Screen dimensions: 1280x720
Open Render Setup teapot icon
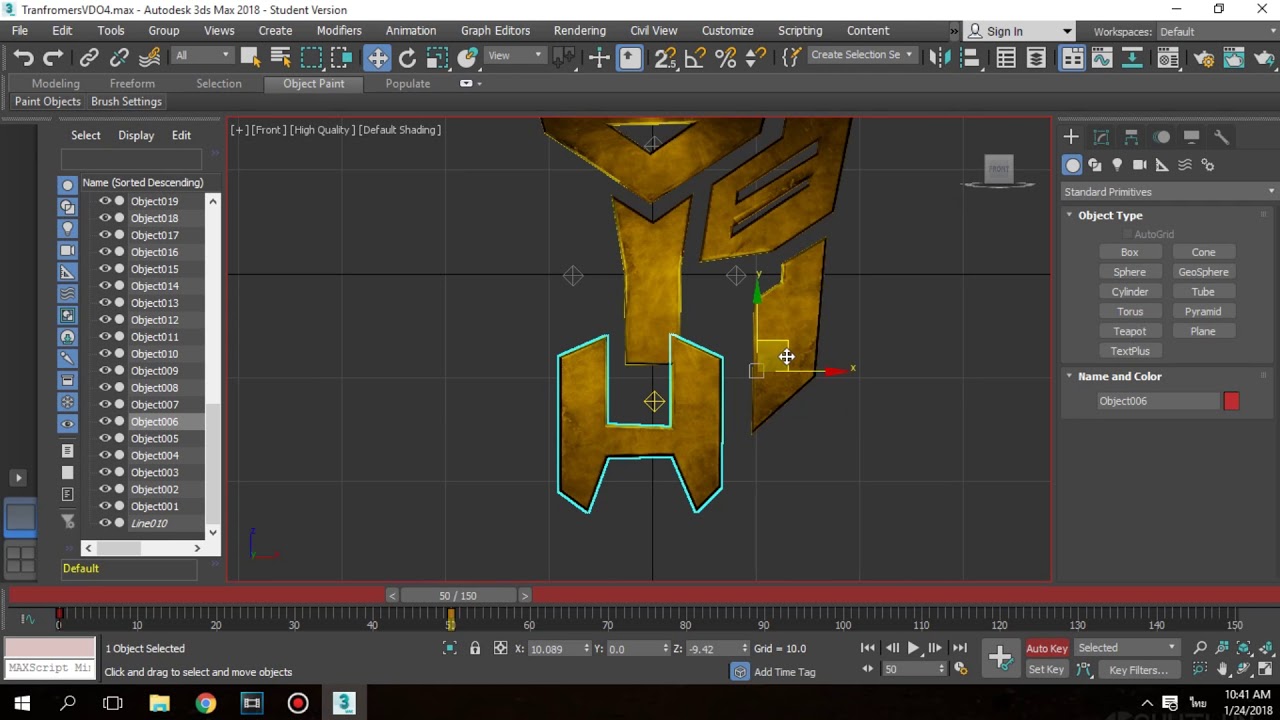(x=1203, y=58)
